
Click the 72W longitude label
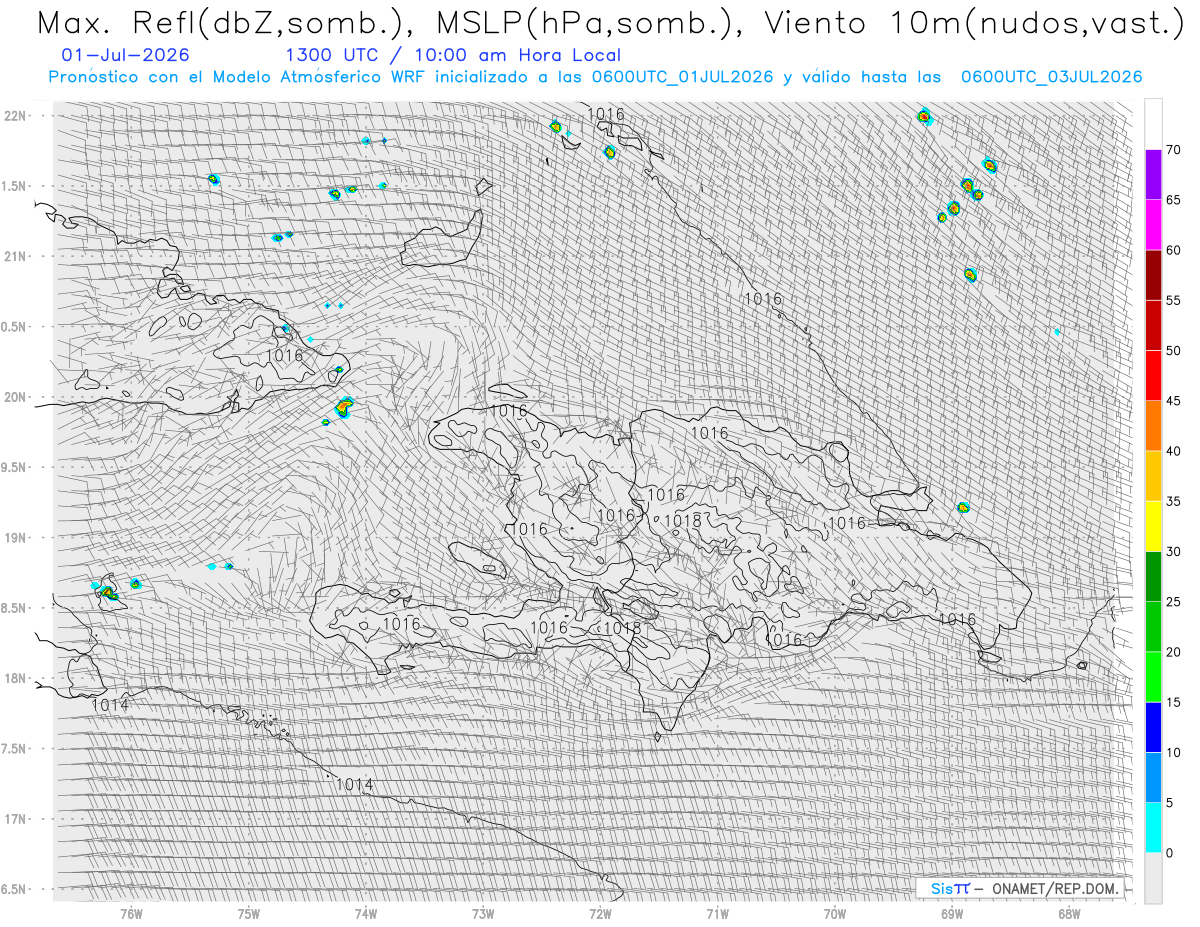point(600,913)
